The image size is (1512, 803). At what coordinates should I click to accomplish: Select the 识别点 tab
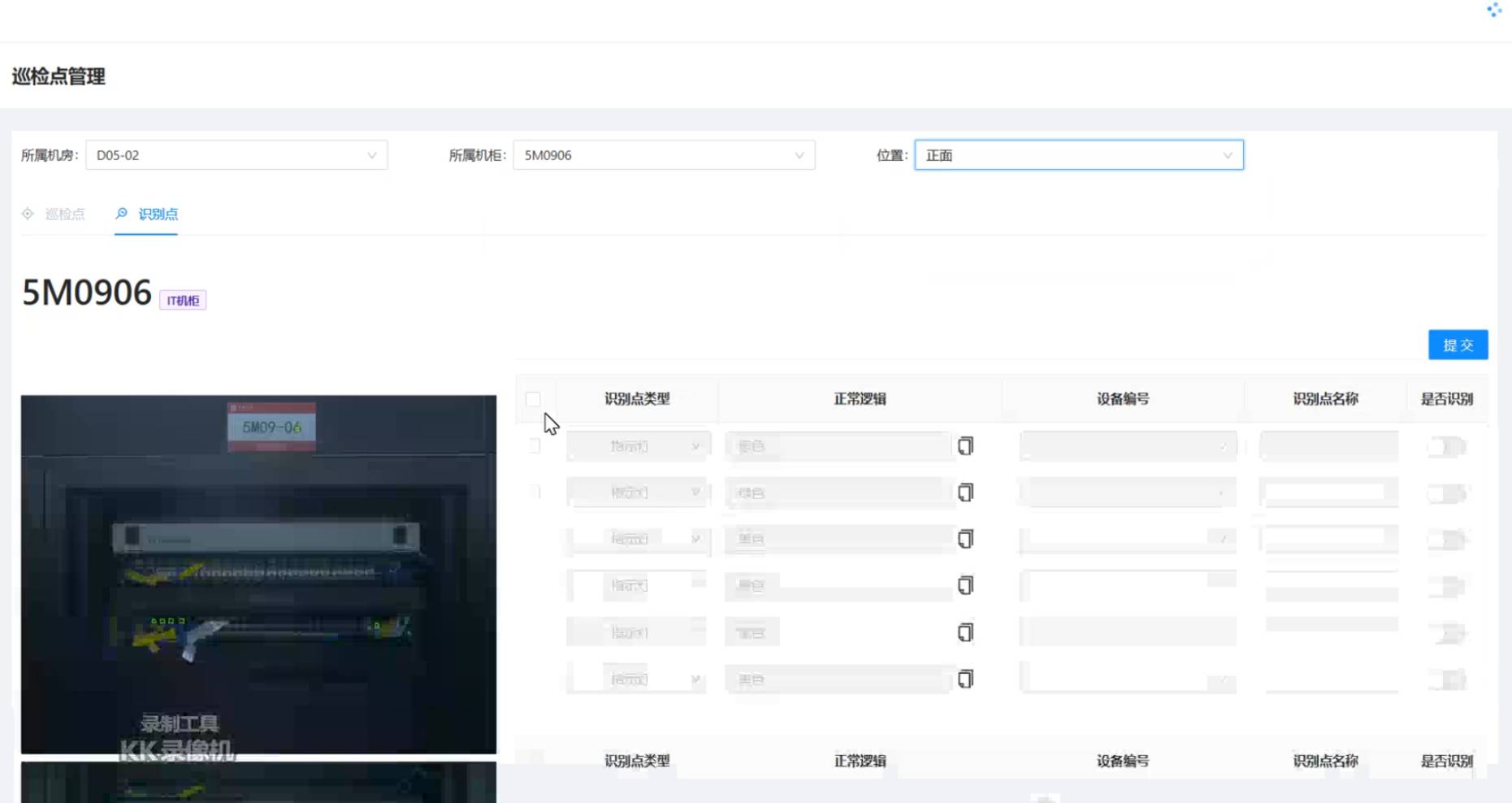(x=158, y=214)
